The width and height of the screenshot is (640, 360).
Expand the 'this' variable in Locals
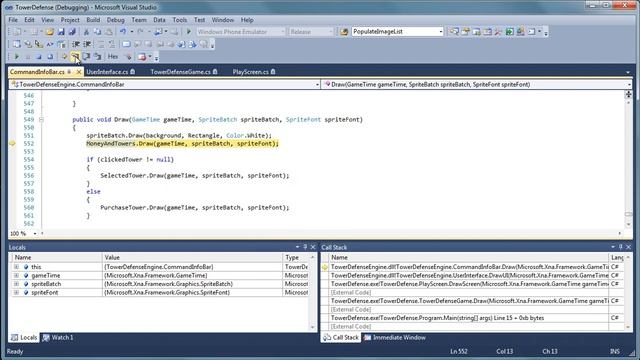(16, 267)
